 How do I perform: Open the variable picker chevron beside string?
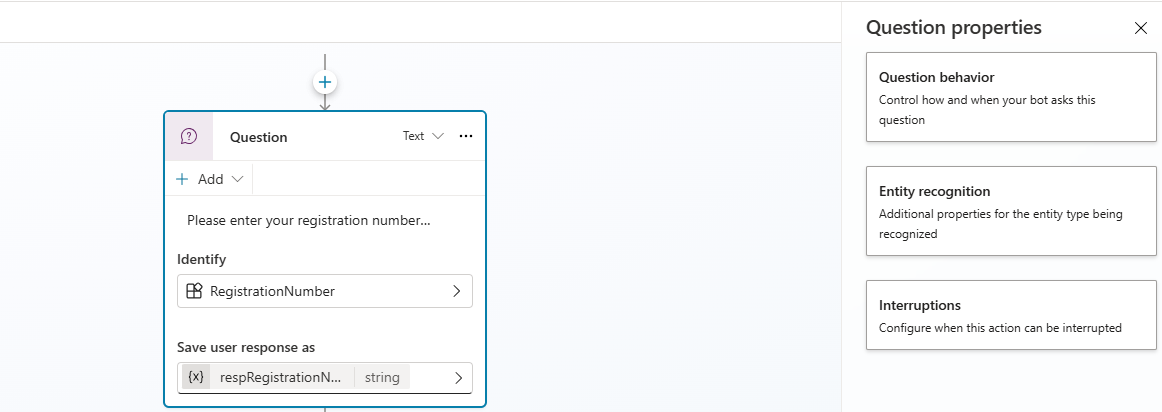(x=458, y=377)
